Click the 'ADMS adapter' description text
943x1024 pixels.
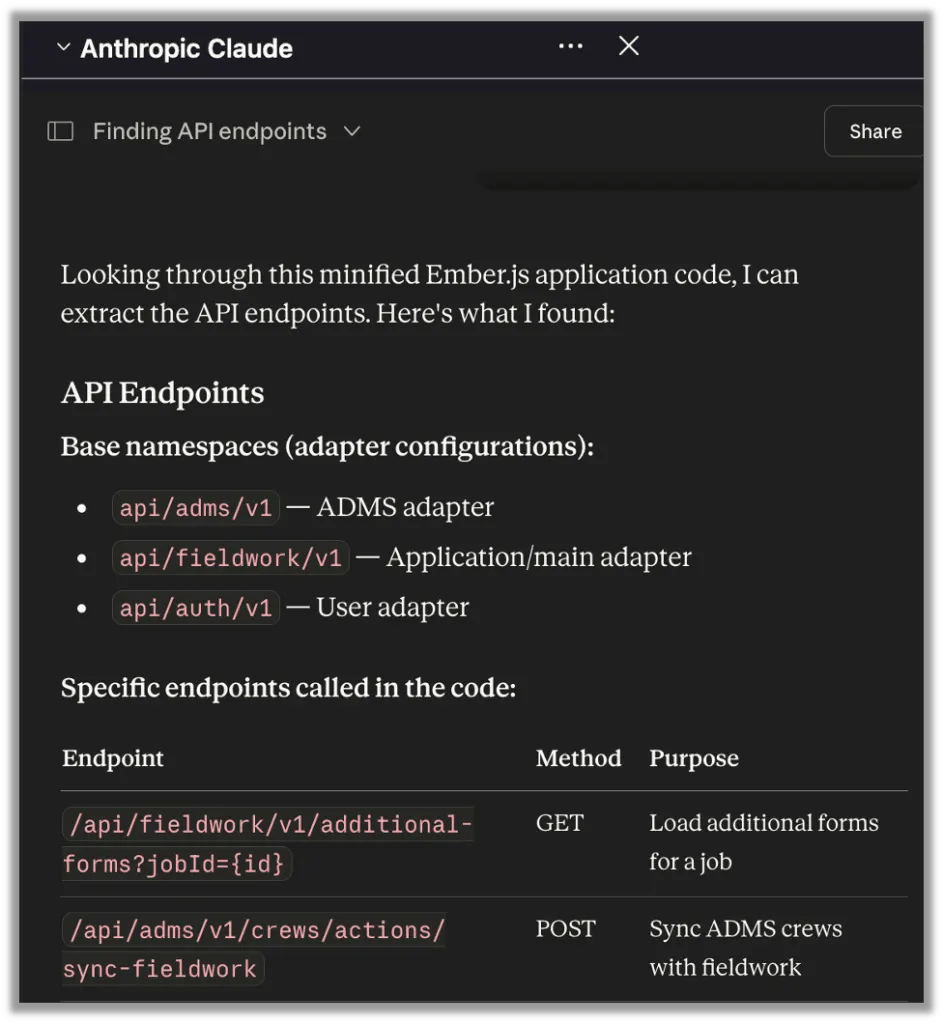[x=405, y=507]
